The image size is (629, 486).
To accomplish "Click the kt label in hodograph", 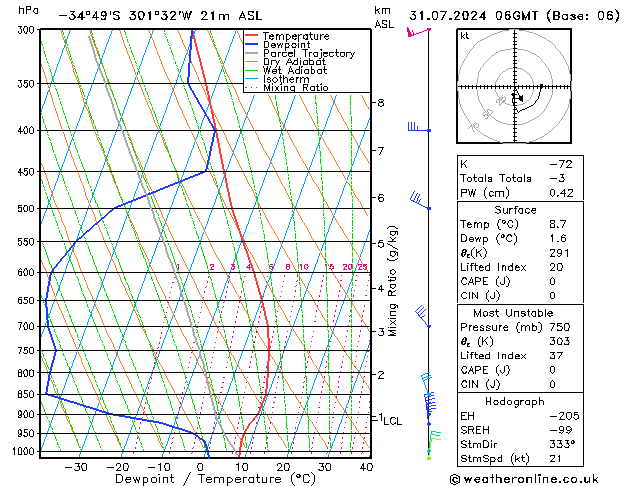I will click(x=465, y=36).
